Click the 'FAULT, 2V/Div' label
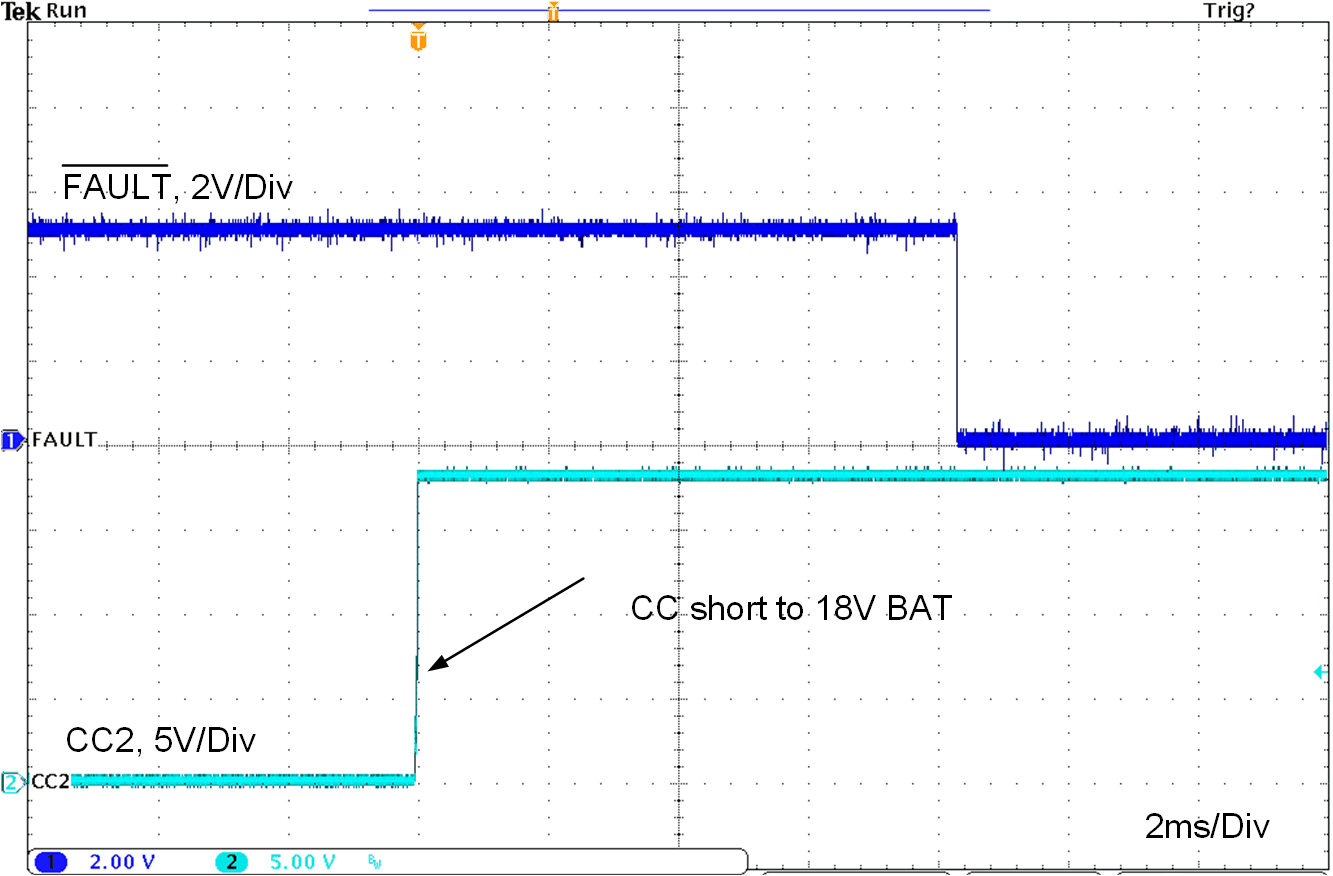1333x876 pixels. [177, 185]
